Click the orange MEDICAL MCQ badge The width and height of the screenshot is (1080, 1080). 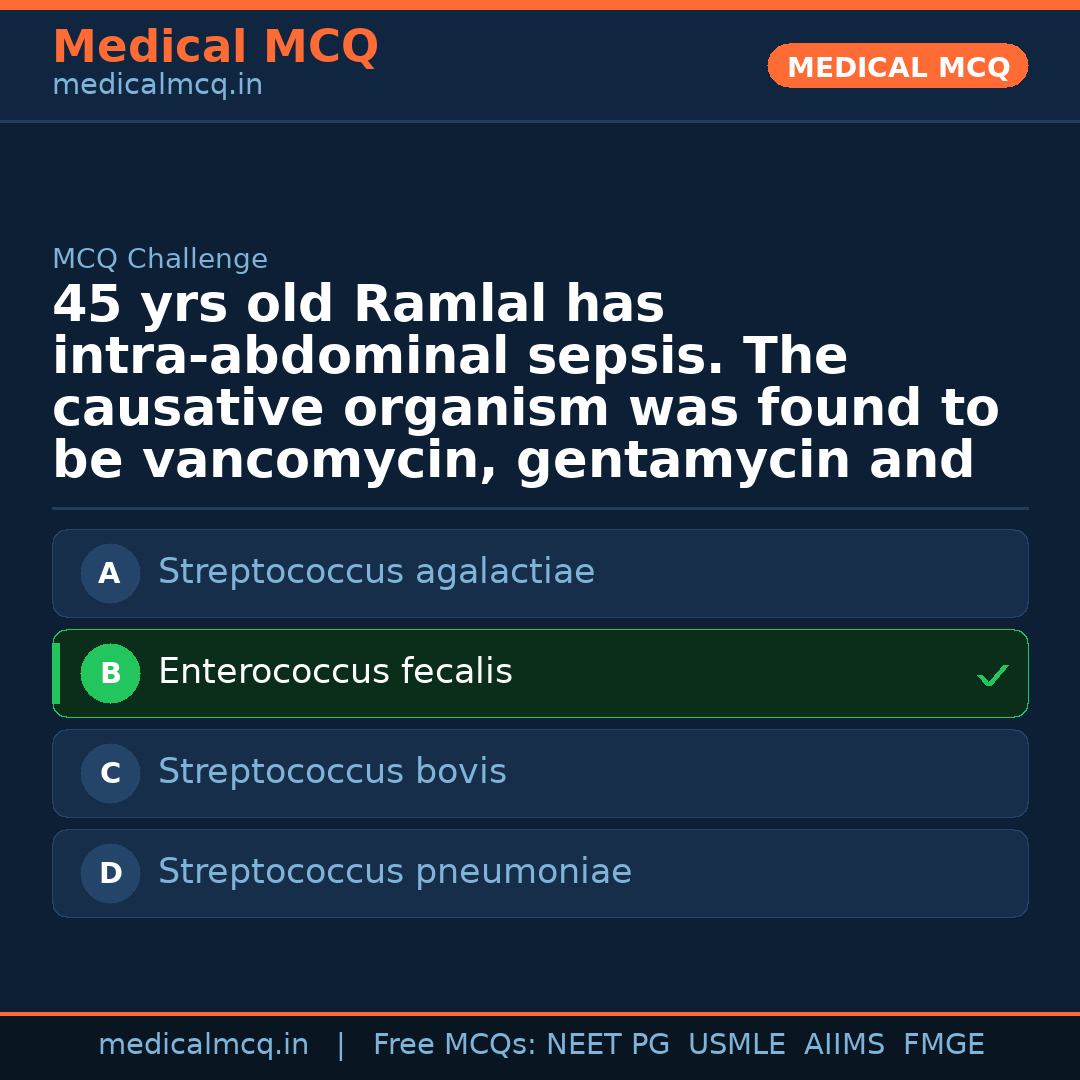pyautogui.click(x=898, y=66)
